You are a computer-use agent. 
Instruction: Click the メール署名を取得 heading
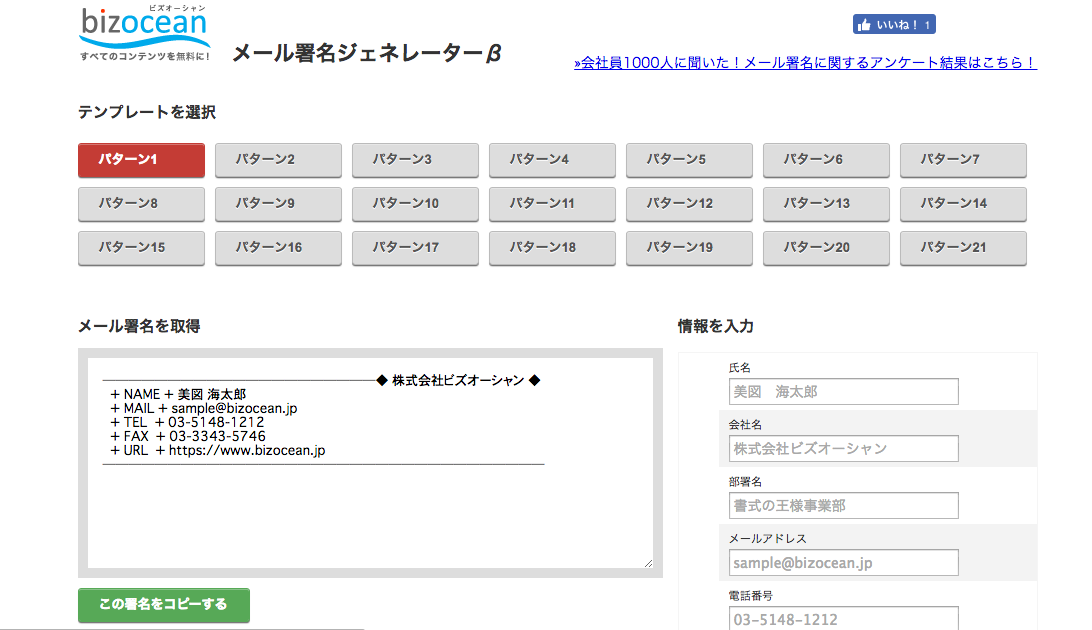(139, 326)
